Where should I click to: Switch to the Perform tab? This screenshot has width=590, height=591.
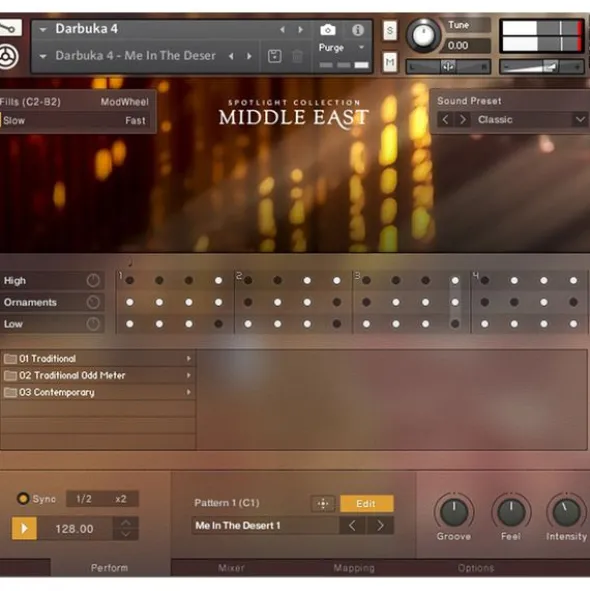point(109,568)
